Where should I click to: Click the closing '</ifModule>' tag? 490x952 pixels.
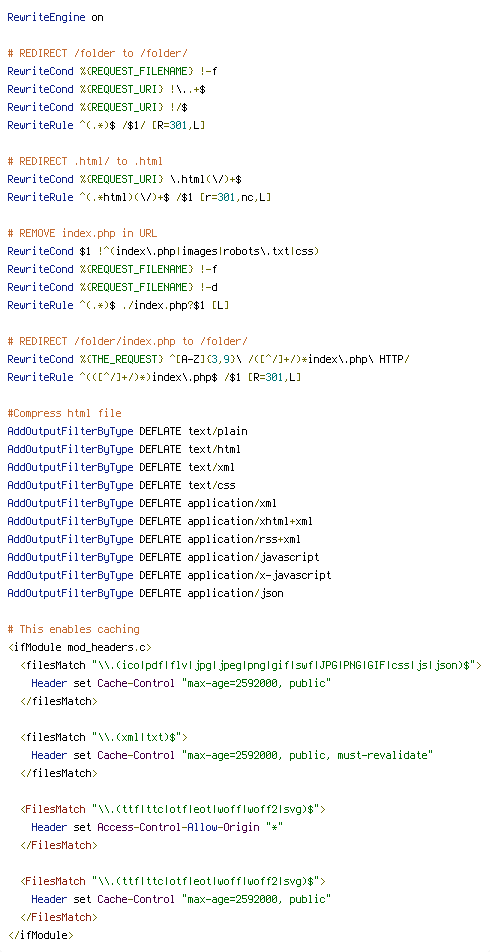tap(41, 934)
